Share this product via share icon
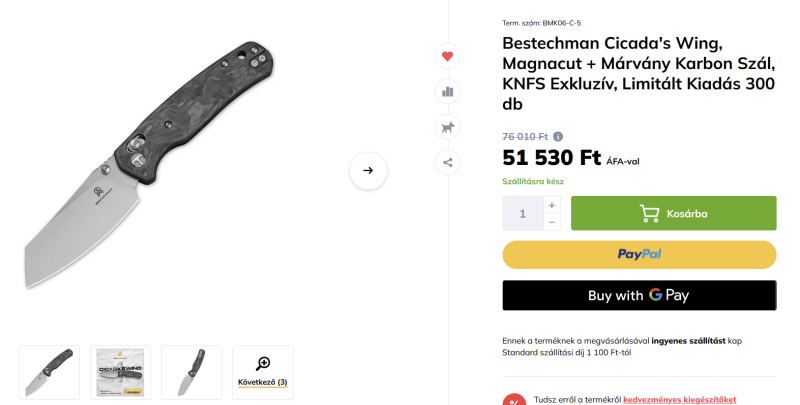Viewport: 800px width, 405px height. tap(447, 162)
